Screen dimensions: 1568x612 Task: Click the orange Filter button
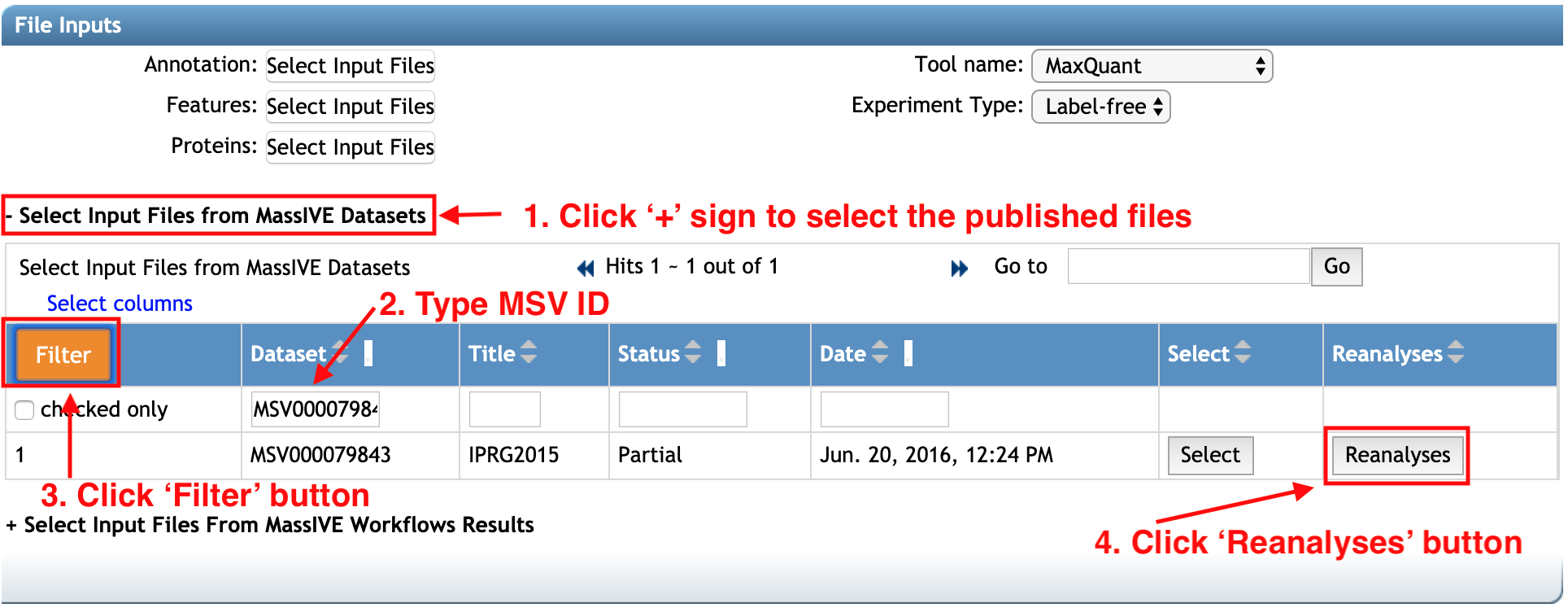[x=63, y=355]
